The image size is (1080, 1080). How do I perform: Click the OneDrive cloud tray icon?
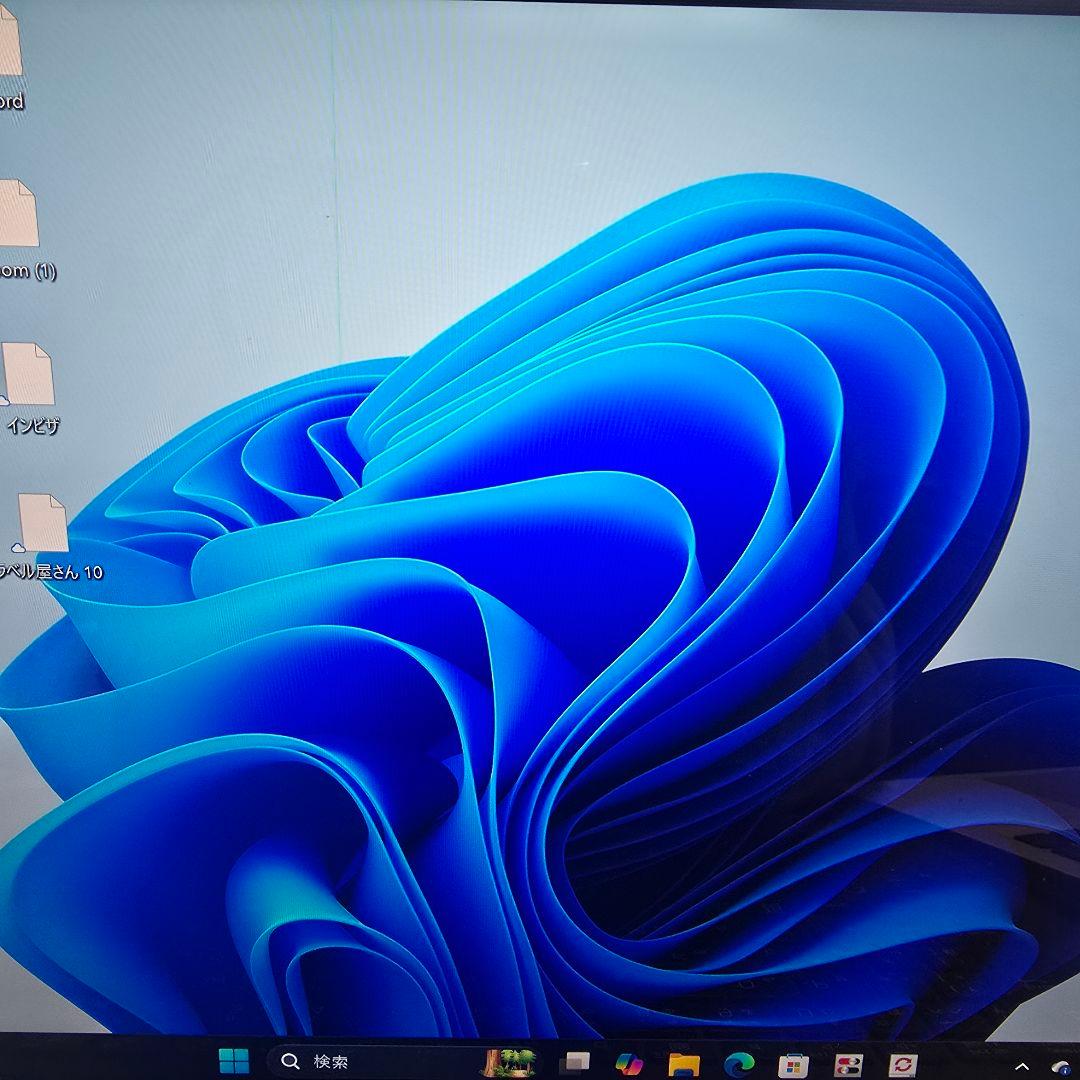(1060, 1067)
